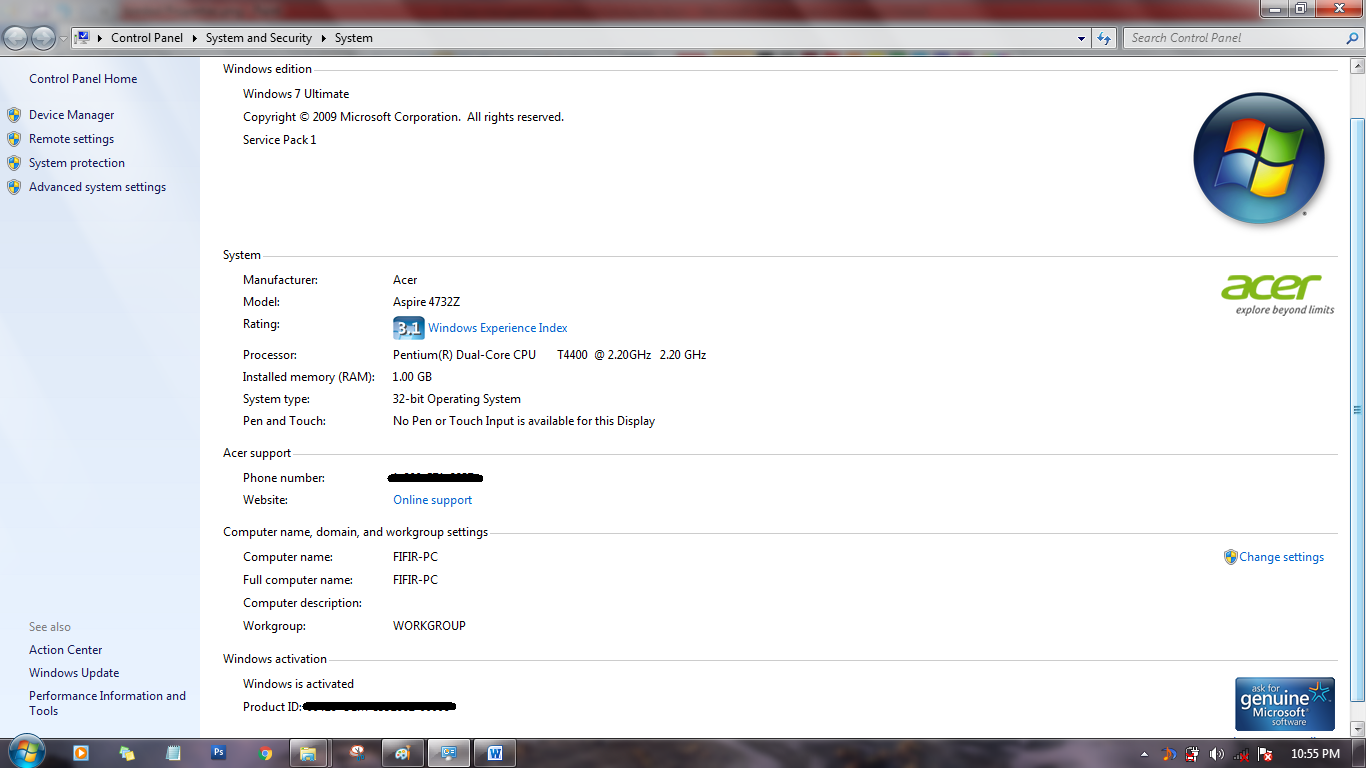Click the 1.00 GB installed memory value
The image size is (1366, 768).
[412, 377]
